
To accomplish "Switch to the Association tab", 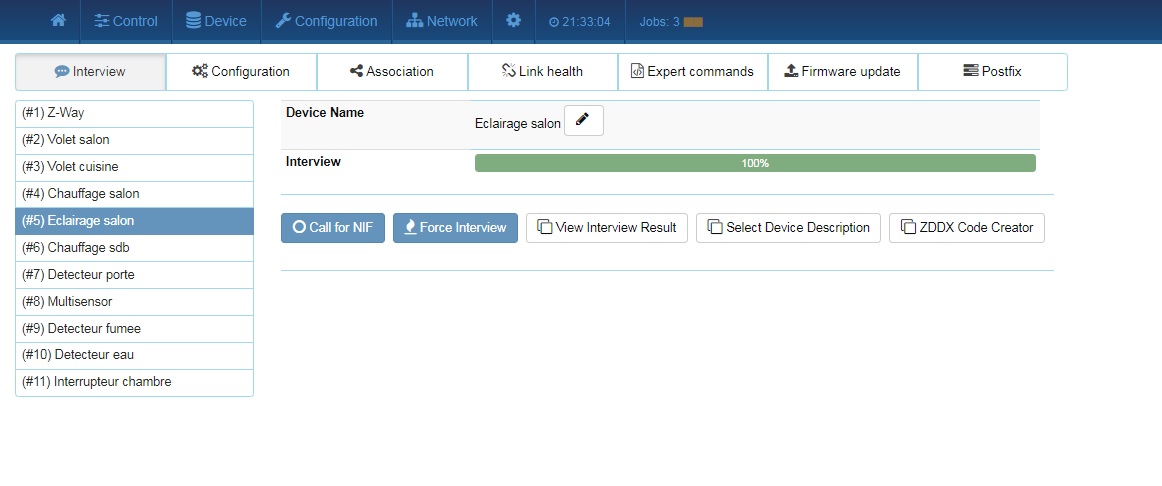I will coord(392,72).
